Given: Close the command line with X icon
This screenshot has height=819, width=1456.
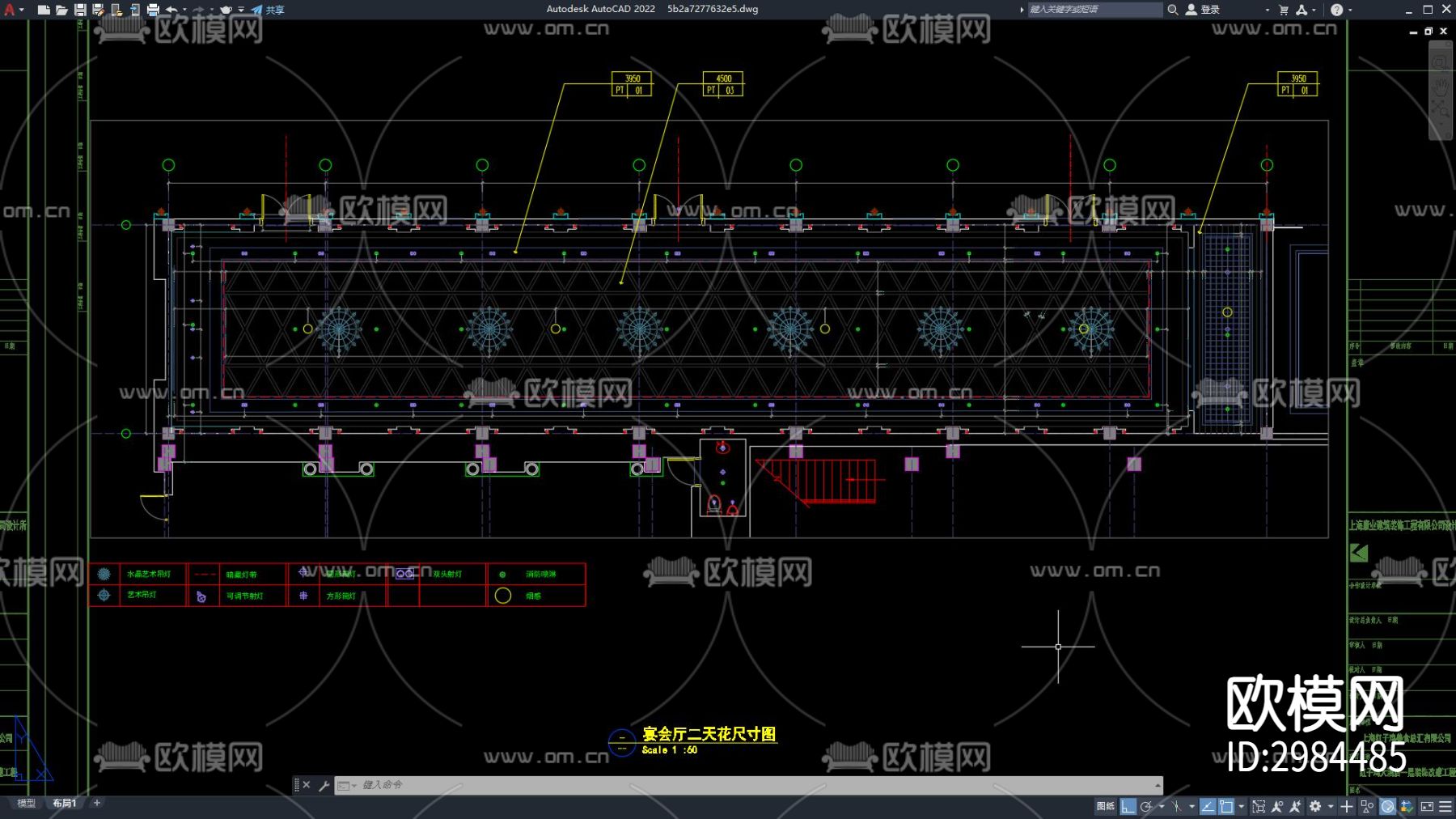Looking at the screenshot, I should 307,785.
